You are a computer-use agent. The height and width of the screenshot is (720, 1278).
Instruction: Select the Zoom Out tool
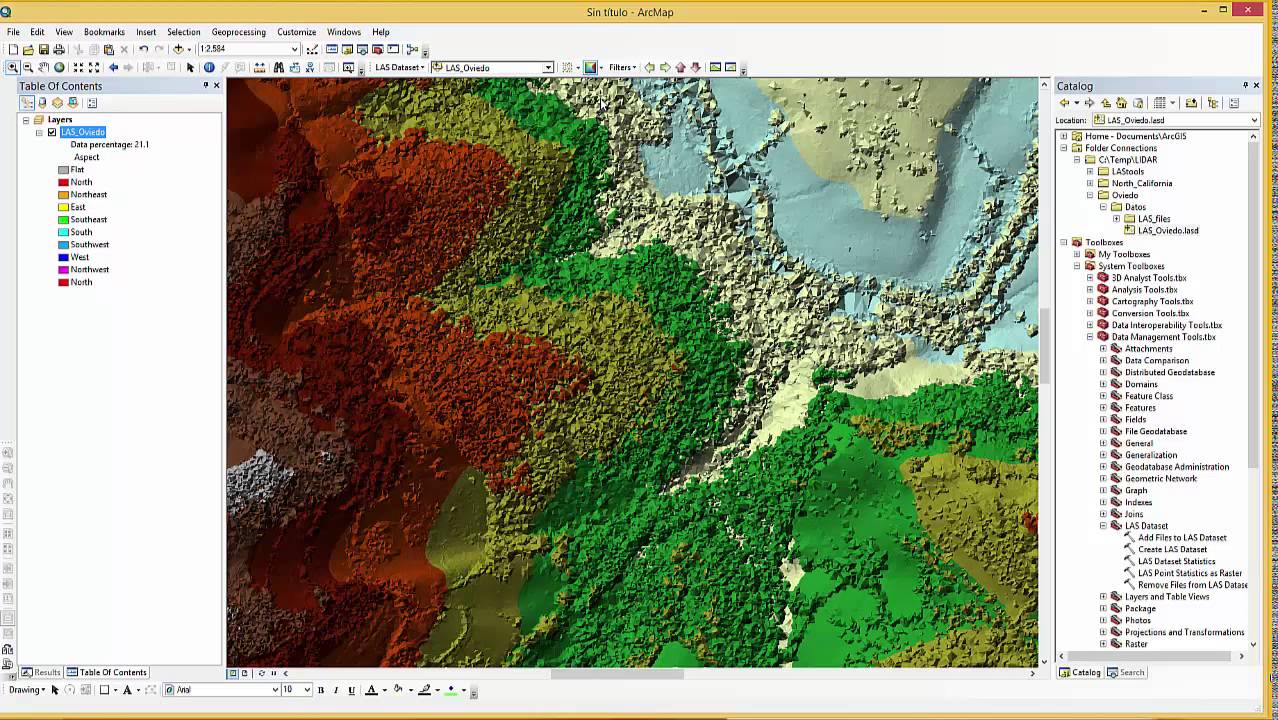tap(28, 67)
